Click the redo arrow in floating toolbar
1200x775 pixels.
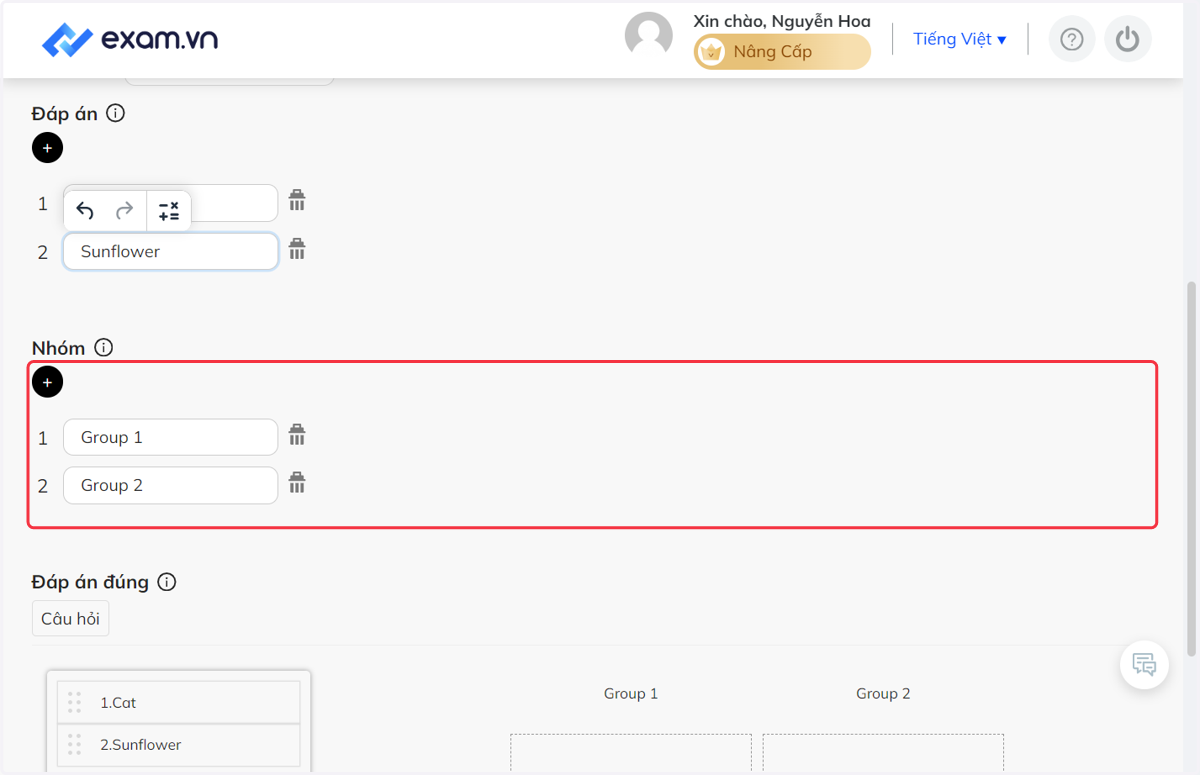(124, 211)
